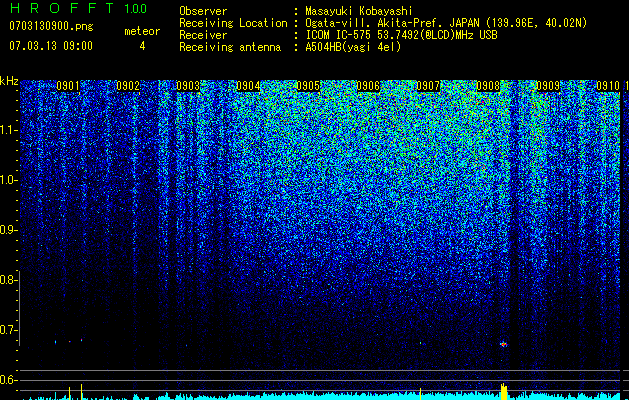Click the meteor count value 4
This screenshot has height=400, width=629.
point(142,46)
